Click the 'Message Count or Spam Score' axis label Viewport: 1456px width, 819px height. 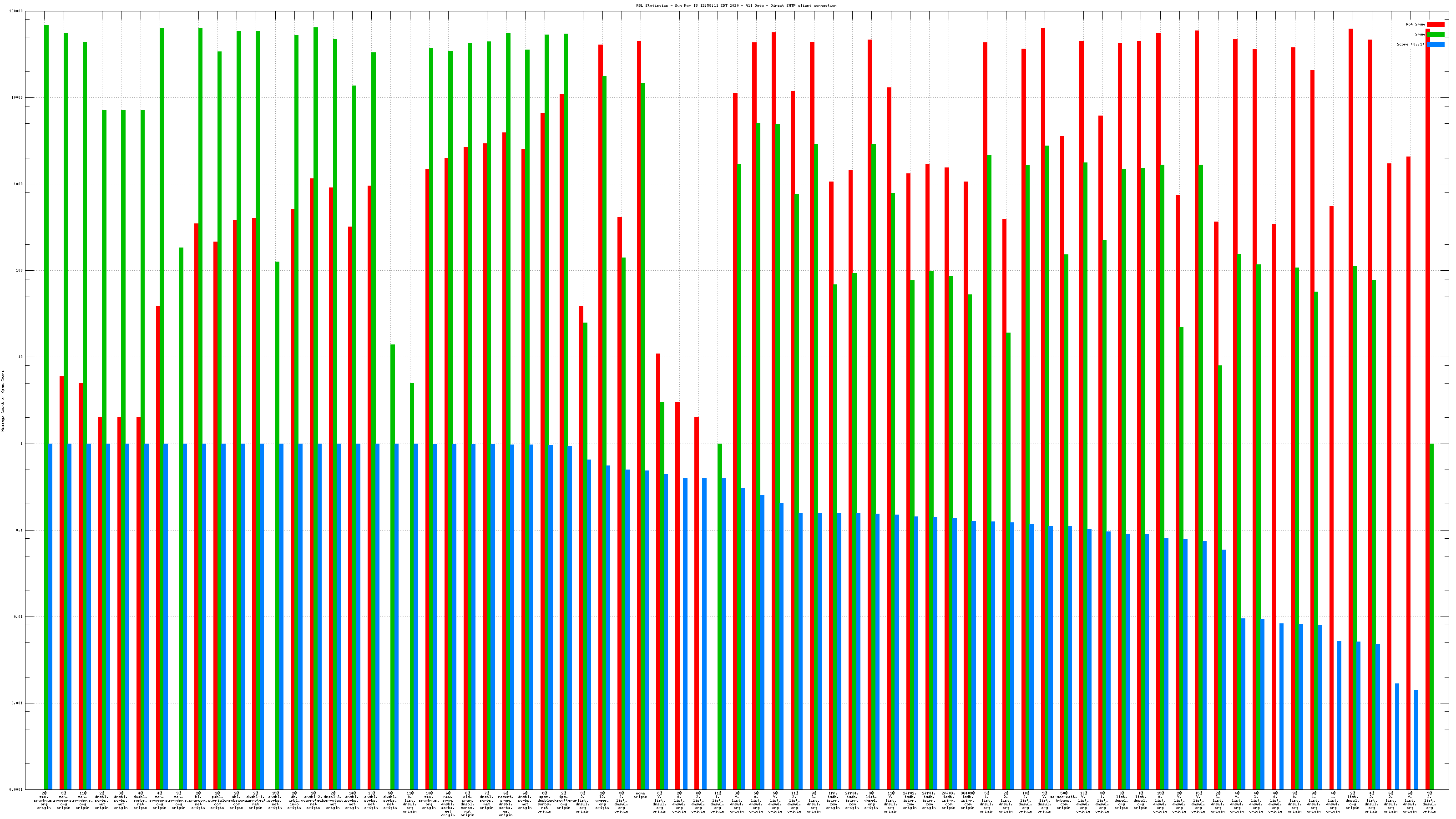tap(3, 401)
